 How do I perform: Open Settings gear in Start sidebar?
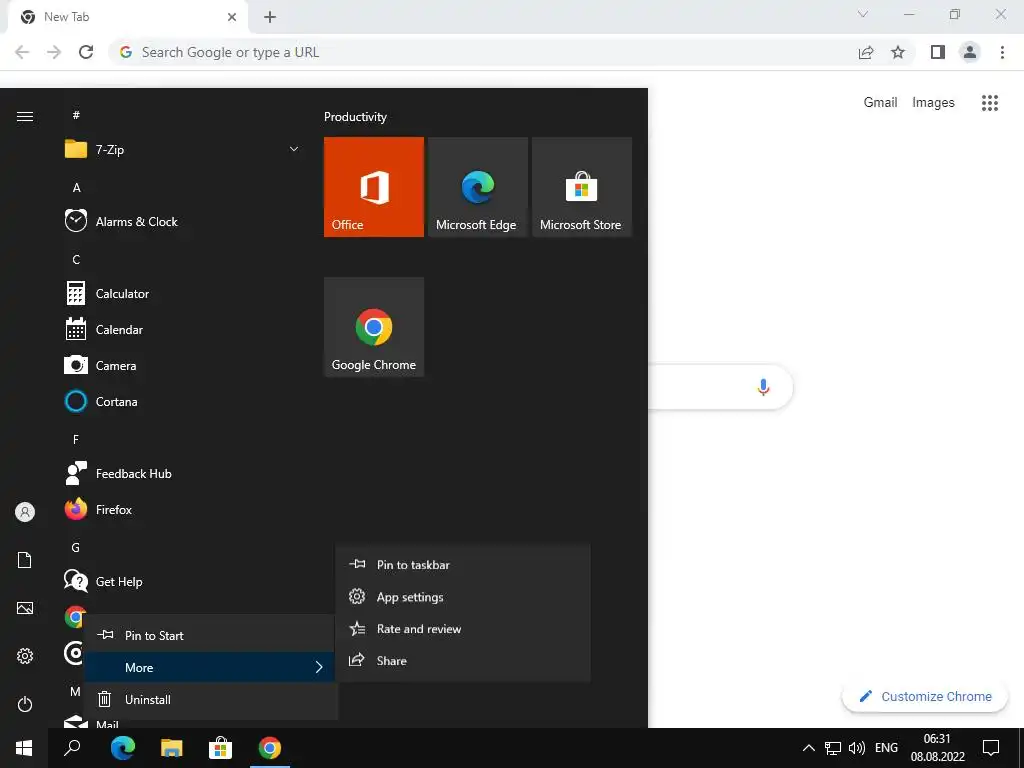coord(25,656)
